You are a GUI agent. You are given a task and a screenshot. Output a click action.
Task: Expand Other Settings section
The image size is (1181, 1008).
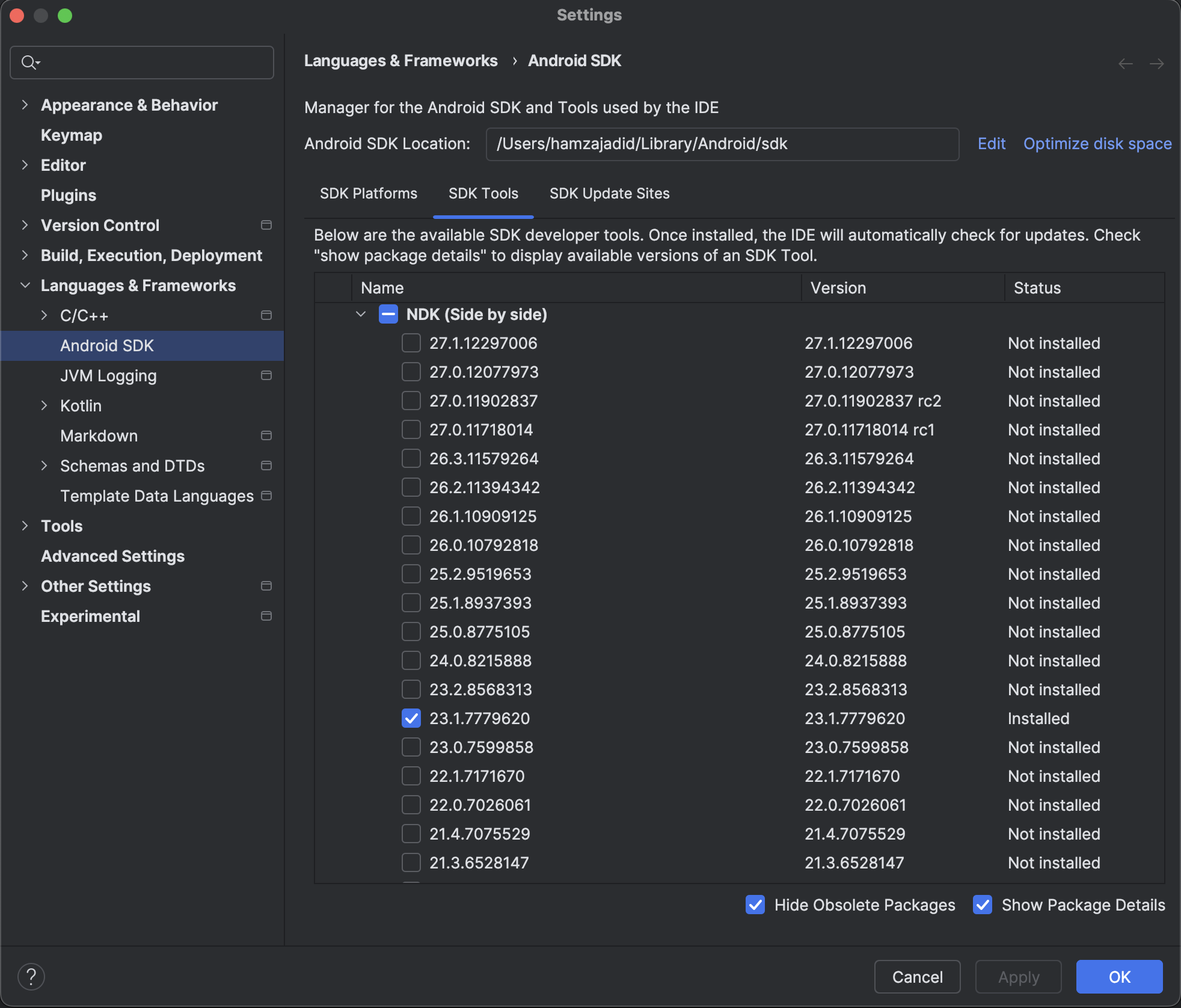point(25,586)
